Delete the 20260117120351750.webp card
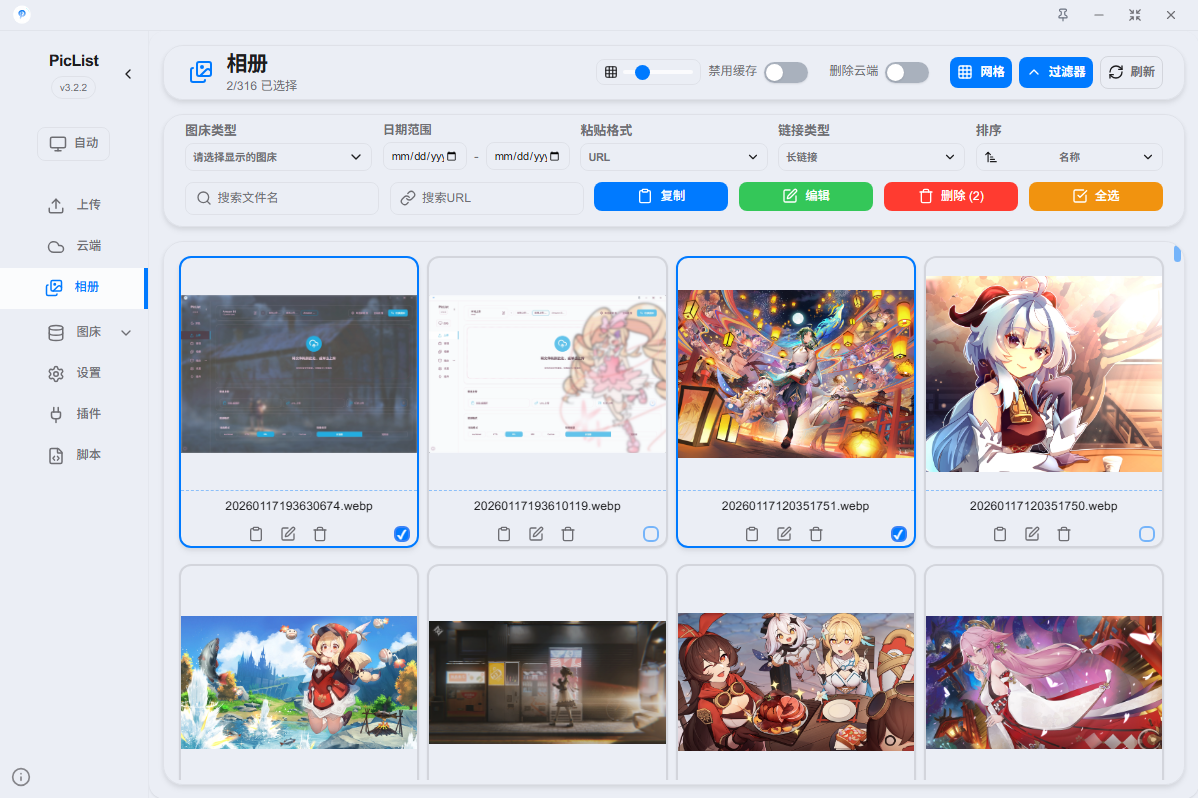The width and height of the screenshot is (1198, 798). [x=1064, y=534]
